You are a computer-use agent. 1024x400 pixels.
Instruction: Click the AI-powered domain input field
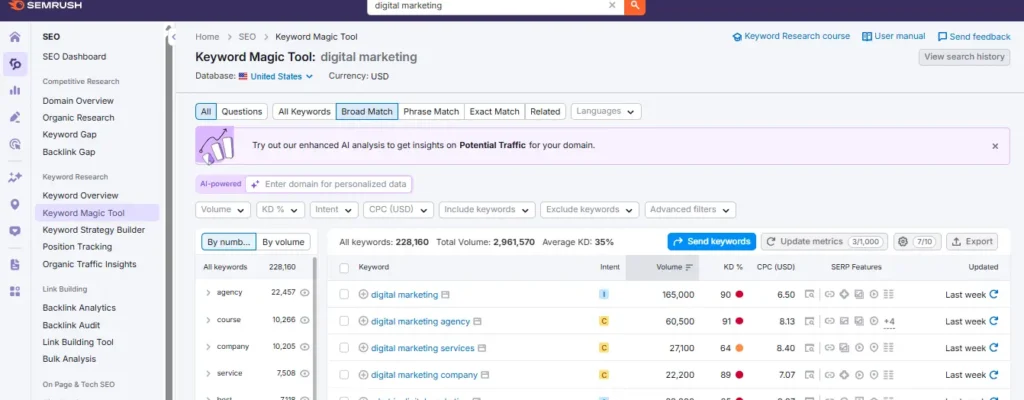tap(329, 184)
